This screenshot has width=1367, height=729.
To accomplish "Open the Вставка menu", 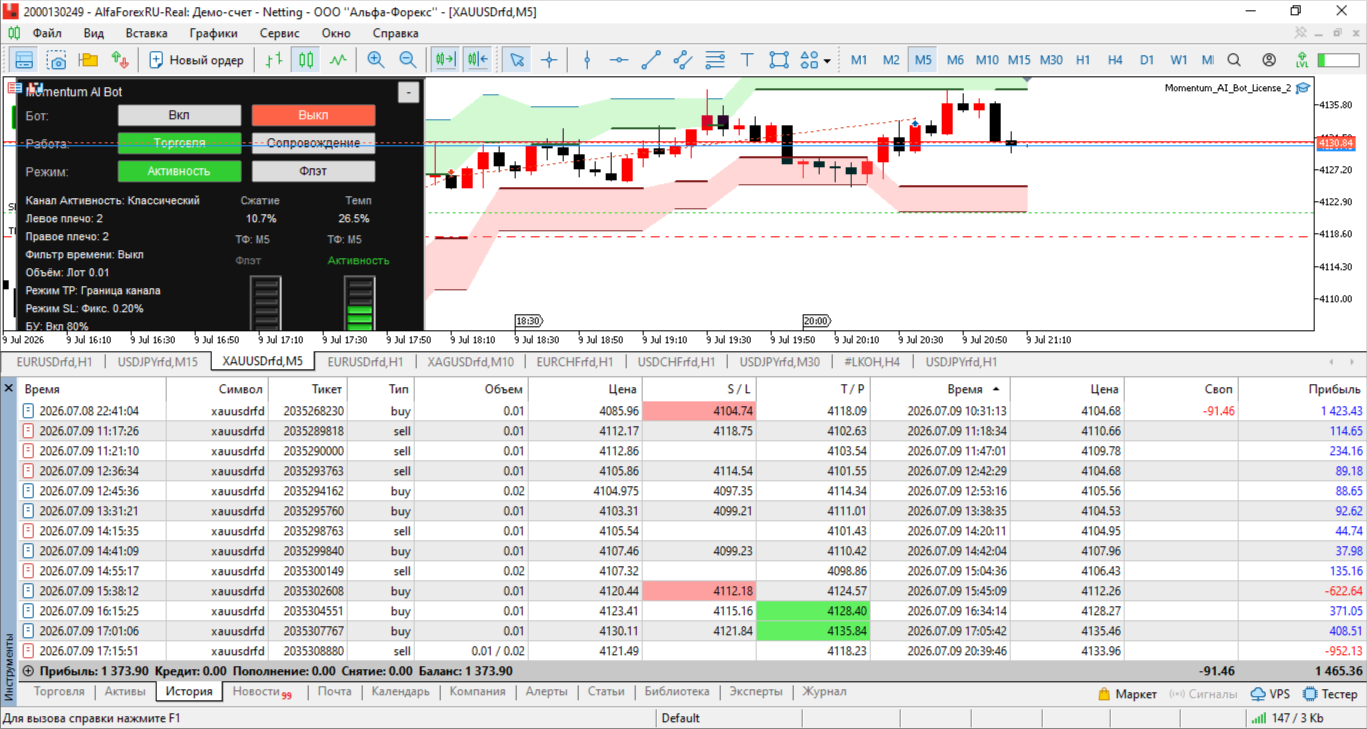I will click(x=146, y=33).
